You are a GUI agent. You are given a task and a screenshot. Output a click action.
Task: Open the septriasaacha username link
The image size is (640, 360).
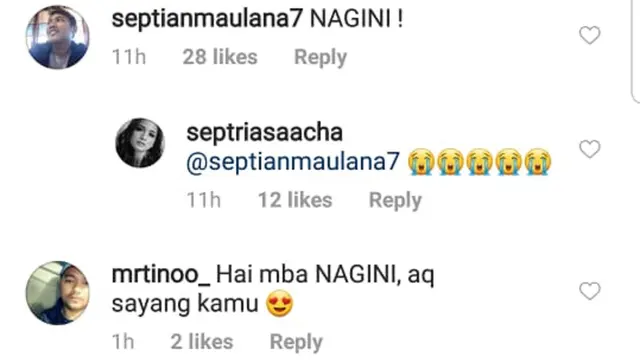pos(264,133)
